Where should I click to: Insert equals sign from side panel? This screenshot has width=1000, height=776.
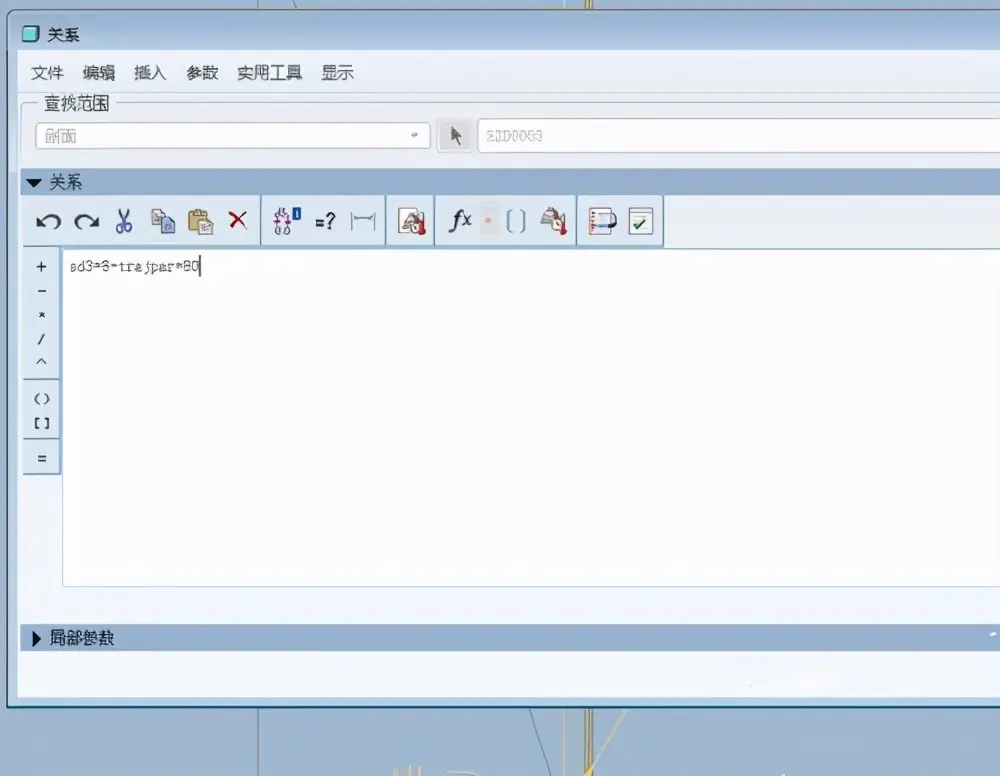pyautogui.click(x=42, y=458)
